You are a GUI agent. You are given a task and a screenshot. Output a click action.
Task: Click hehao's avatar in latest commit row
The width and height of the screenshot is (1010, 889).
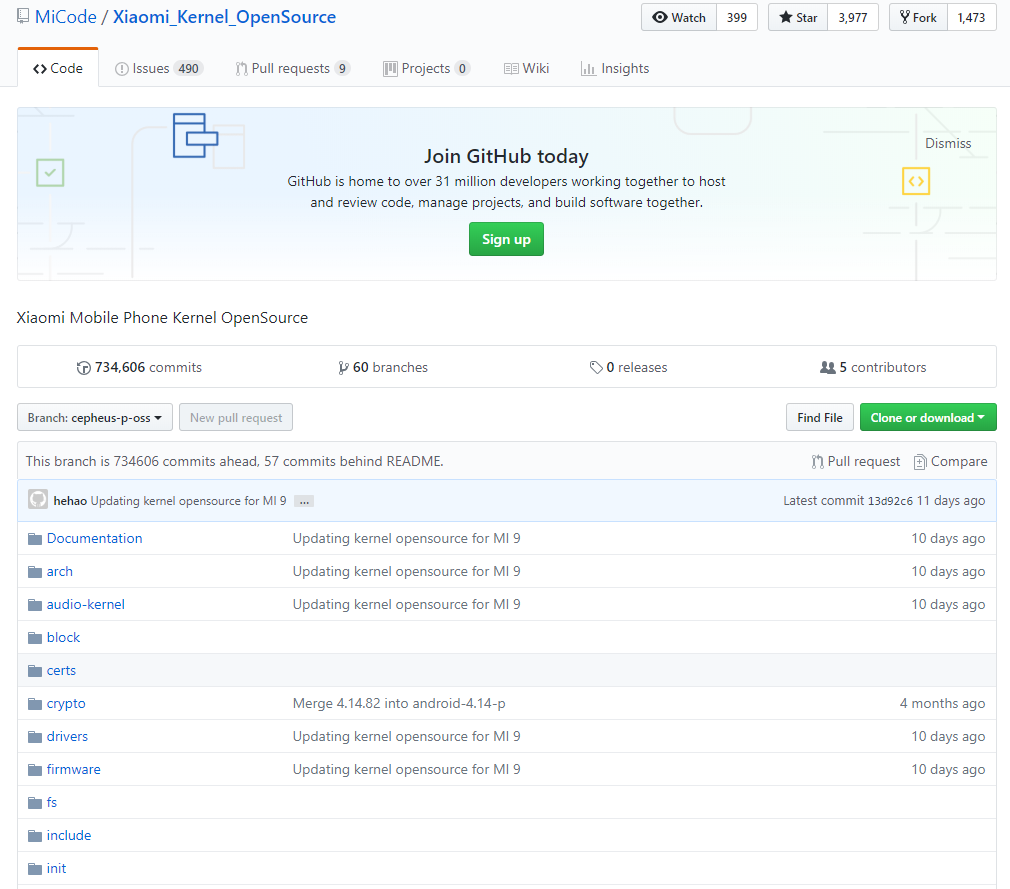point(38,499)
